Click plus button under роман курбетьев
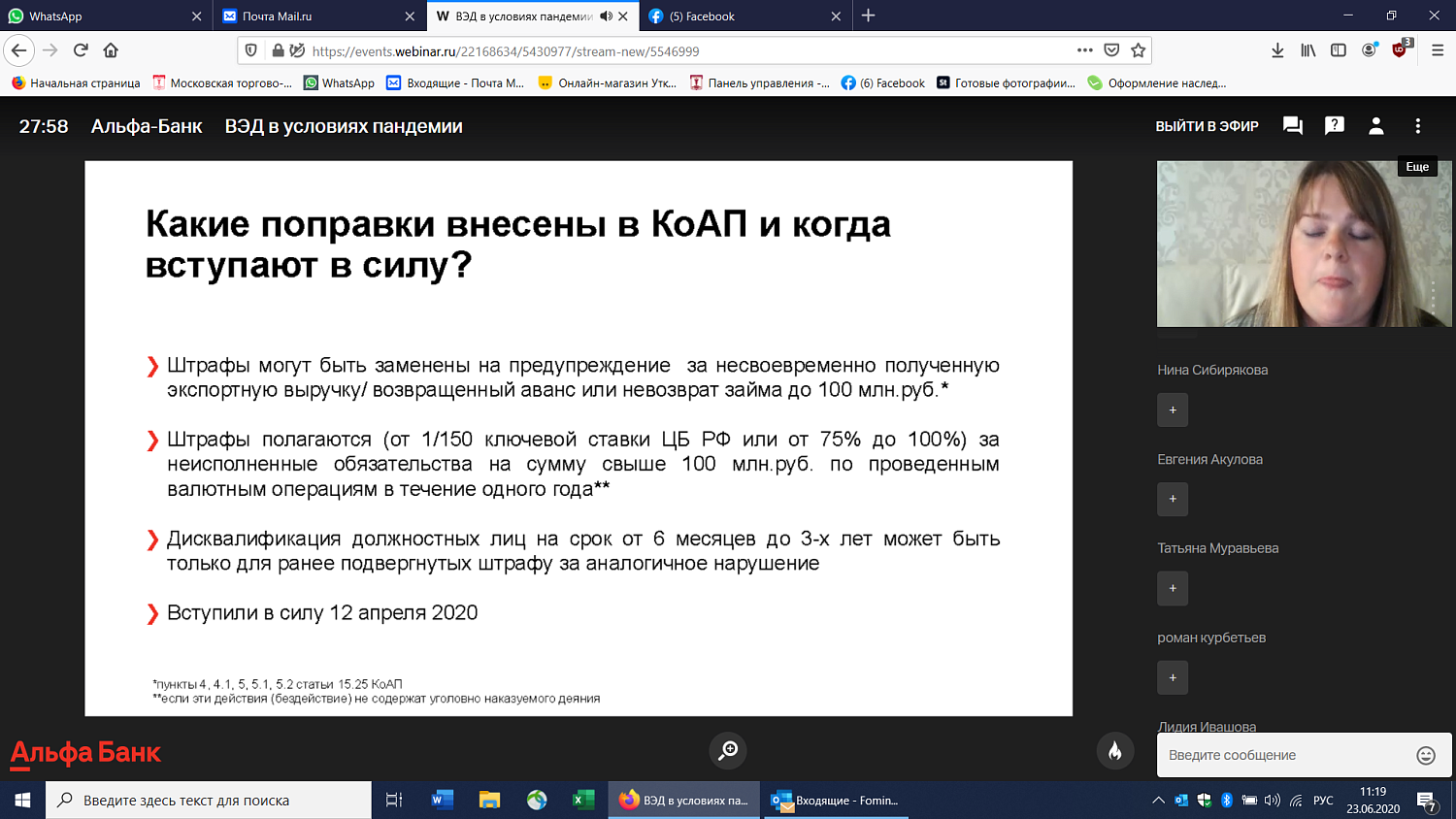 click(1173, 677)
